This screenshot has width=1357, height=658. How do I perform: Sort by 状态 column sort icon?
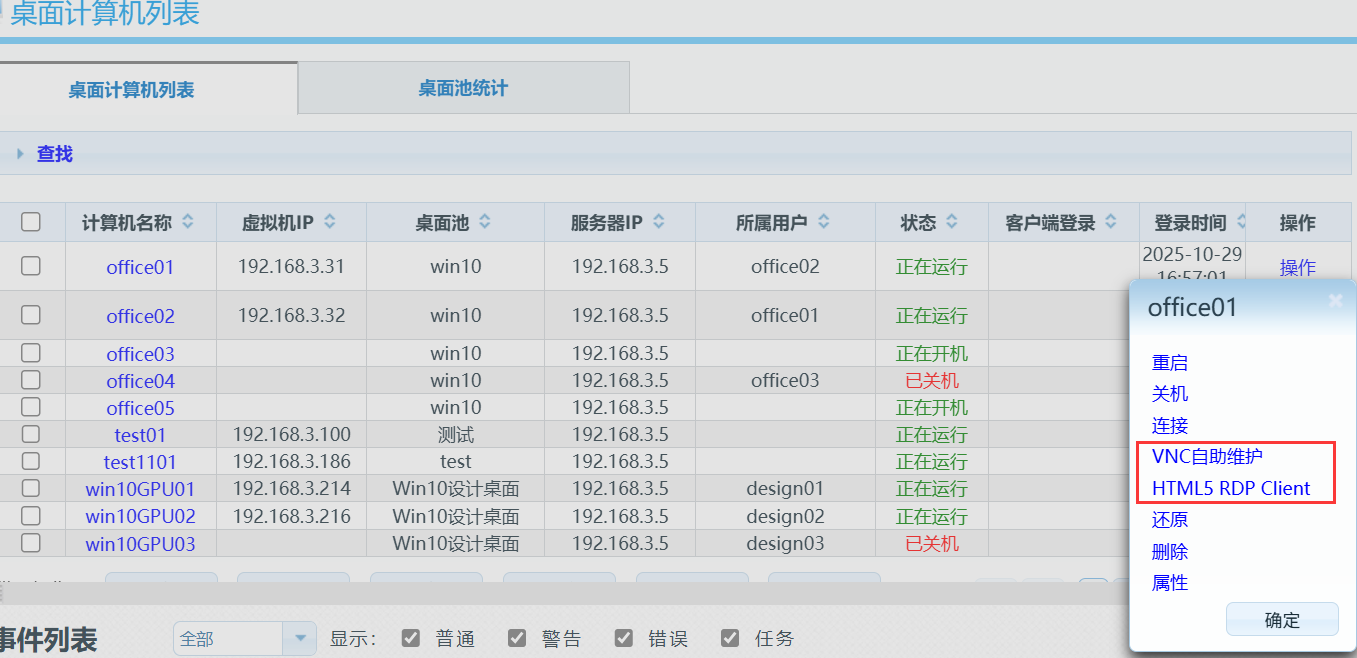[953, 222]
